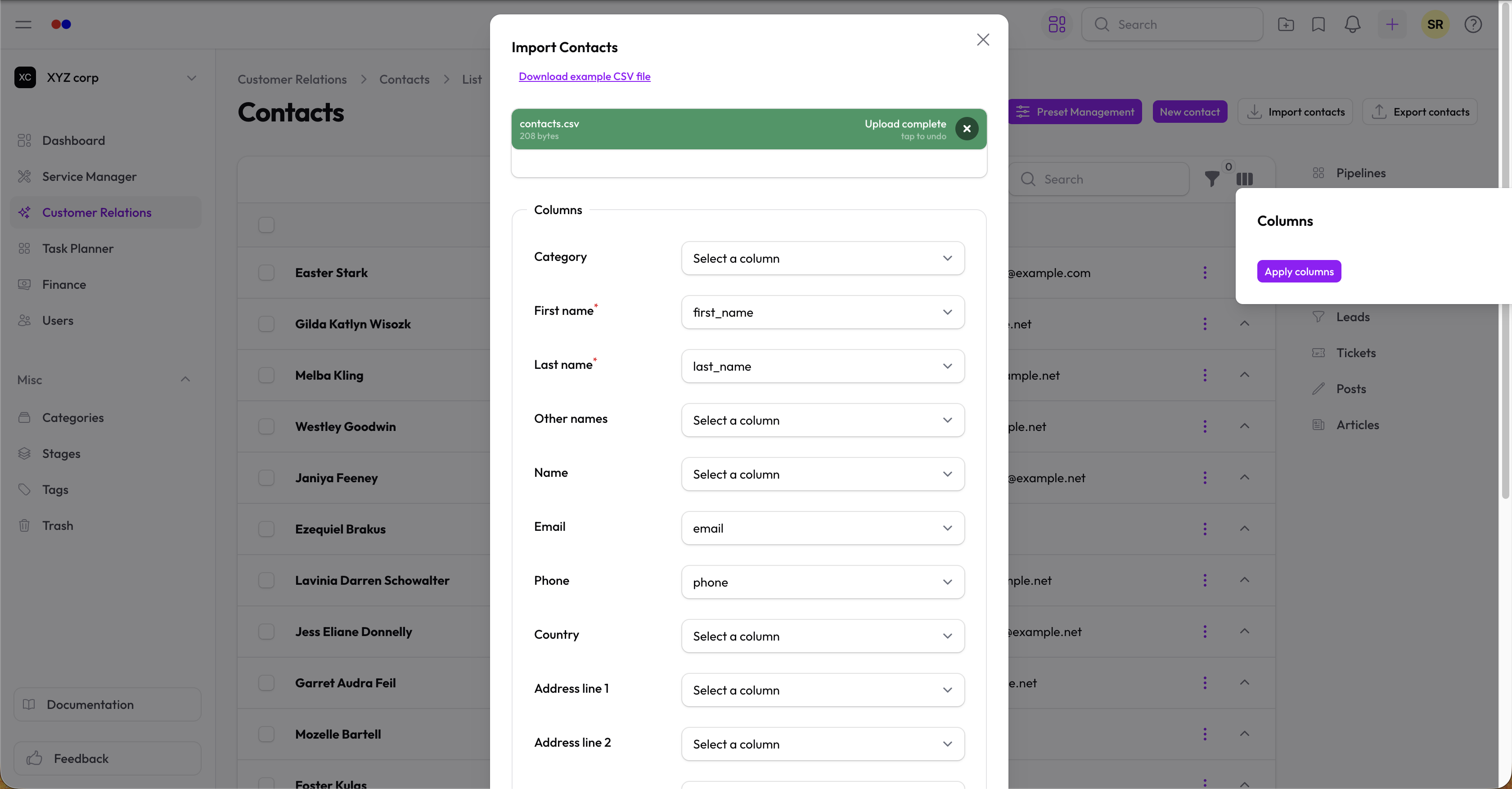Check the Jess Eliane Donnelly row checkbox
The width and height of the screenshot is (1512, 789).
[266, 632]
